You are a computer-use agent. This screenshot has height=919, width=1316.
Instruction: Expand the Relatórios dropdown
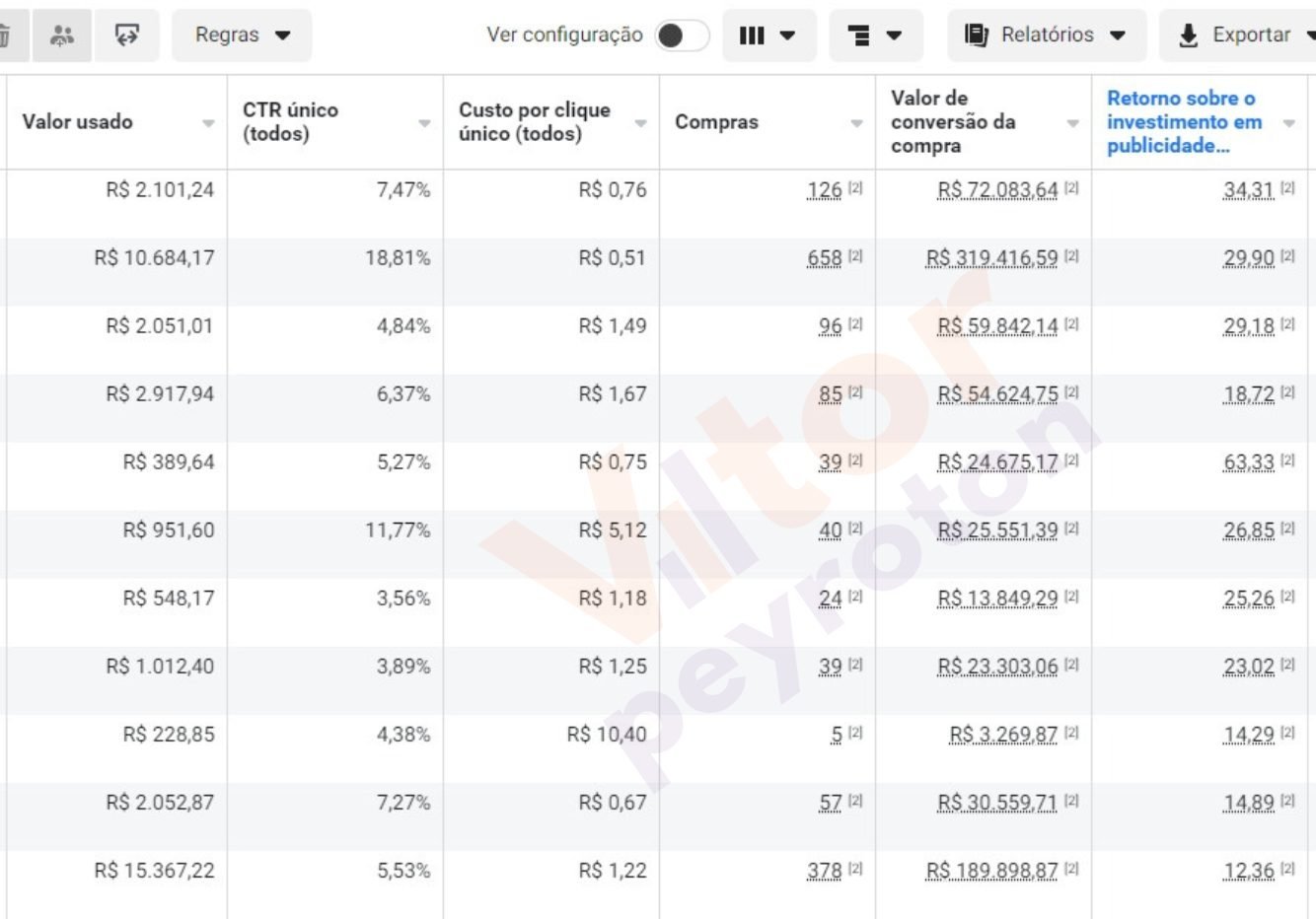1046,35
